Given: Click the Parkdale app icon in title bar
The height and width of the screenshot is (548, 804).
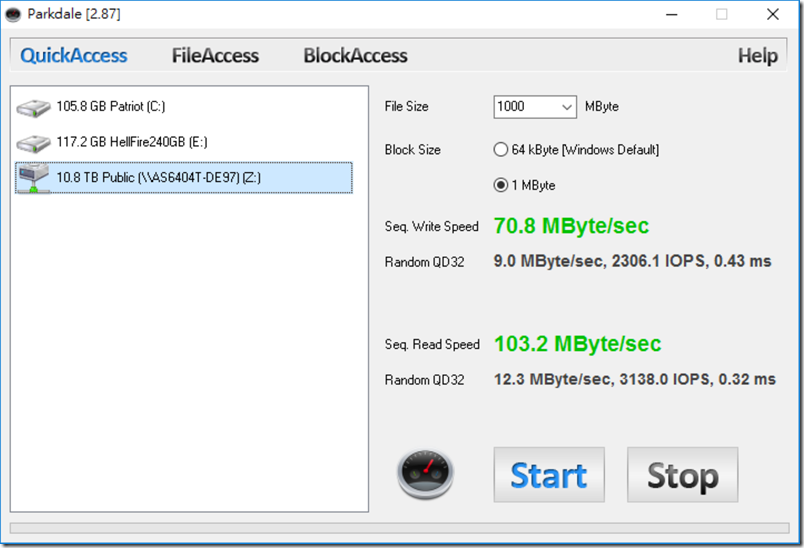Looking at the screenshot, I should click(13, 14).
